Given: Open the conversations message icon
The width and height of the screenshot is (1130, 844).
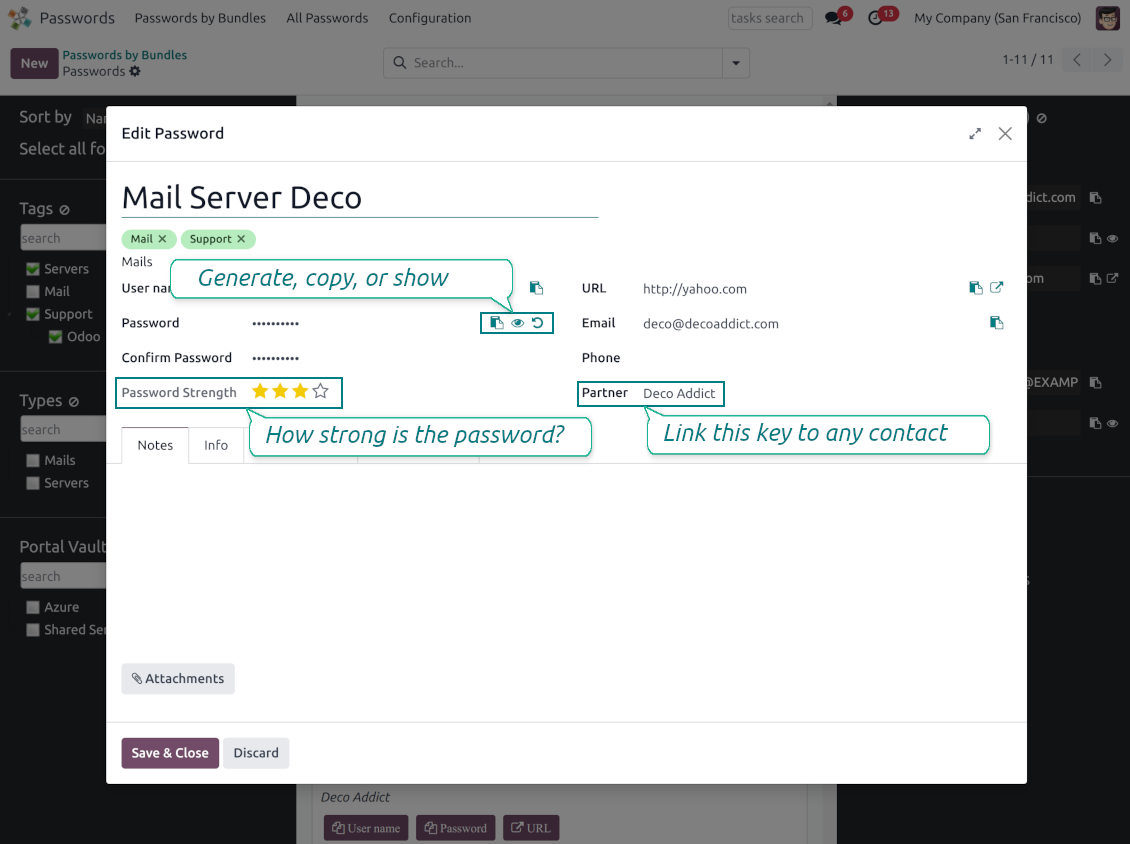Looking at the screenshot, I should [x=833, y=18].
